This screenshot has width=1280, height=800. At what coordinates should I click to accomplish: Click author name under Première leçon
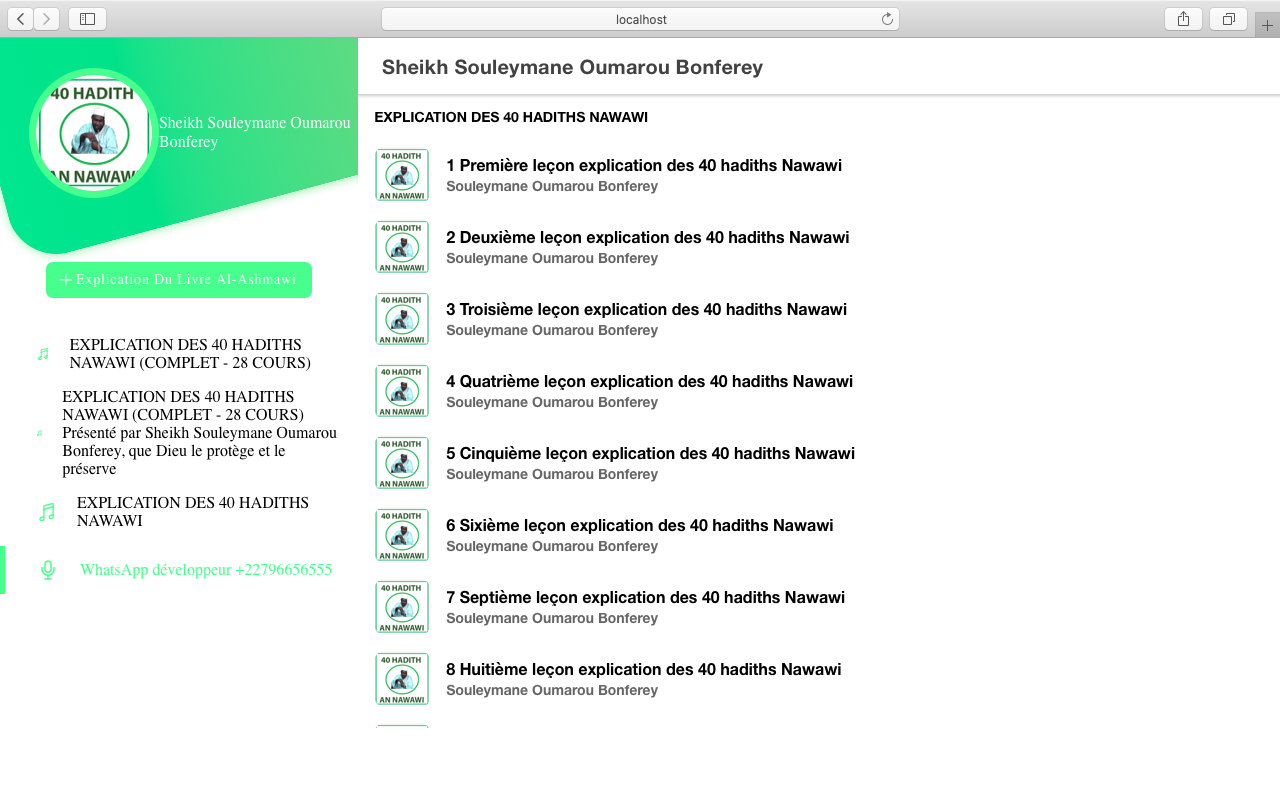[x=552, y=187]
